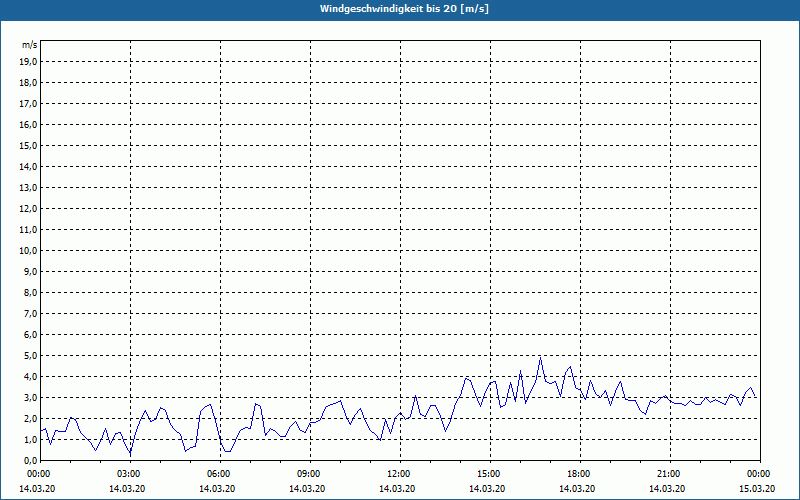
Task: Click the "14.03.20" date under "12:00"
Action: [x=396, y=489]
